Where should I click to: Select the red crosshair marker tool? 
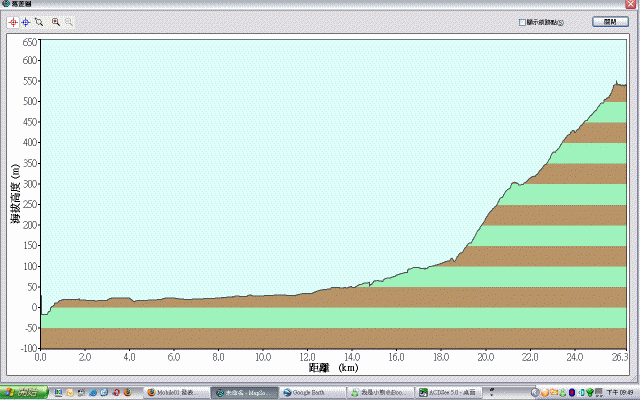point(13,22)
